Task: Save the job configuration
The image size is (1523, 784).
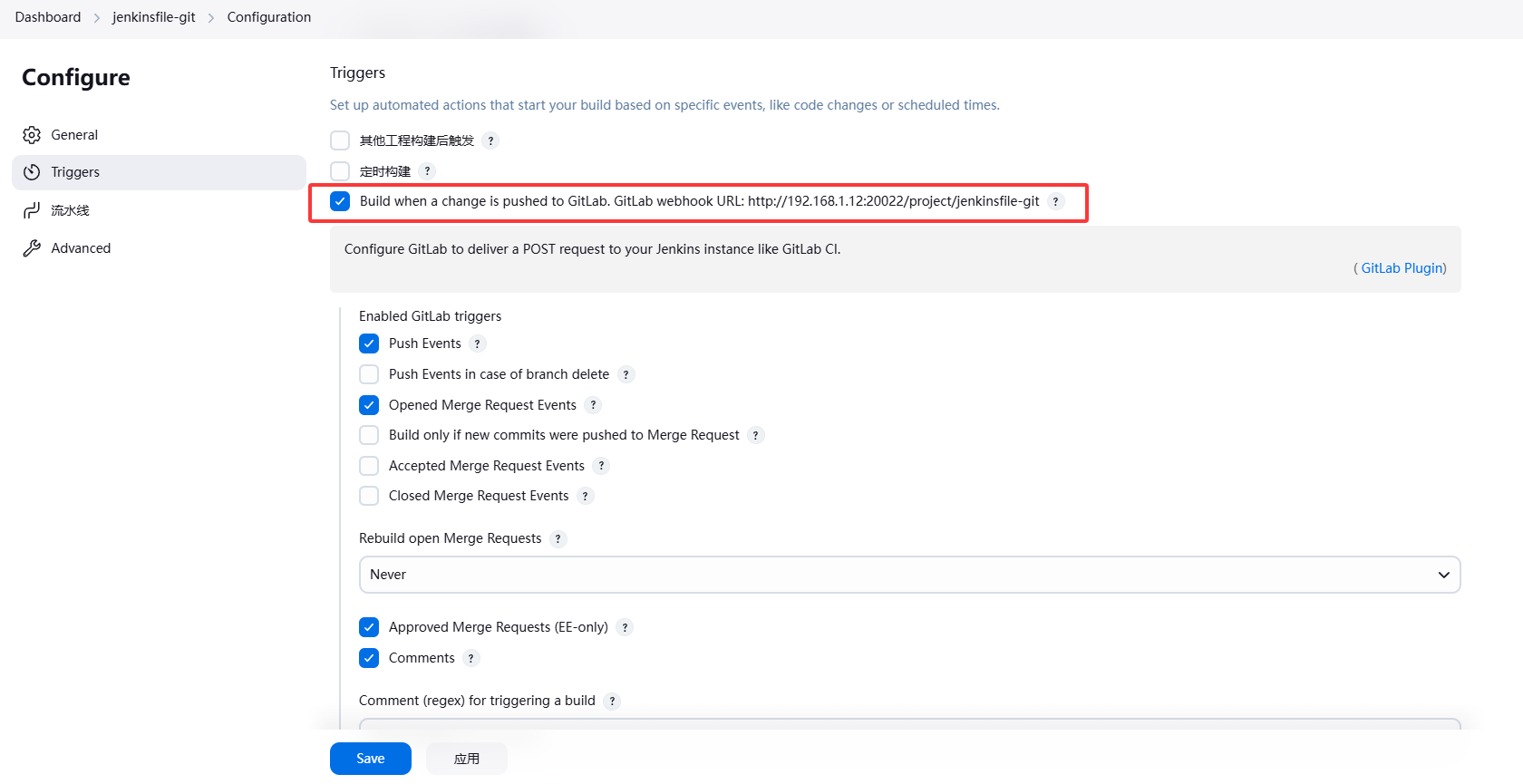Action: click(370, 759)
